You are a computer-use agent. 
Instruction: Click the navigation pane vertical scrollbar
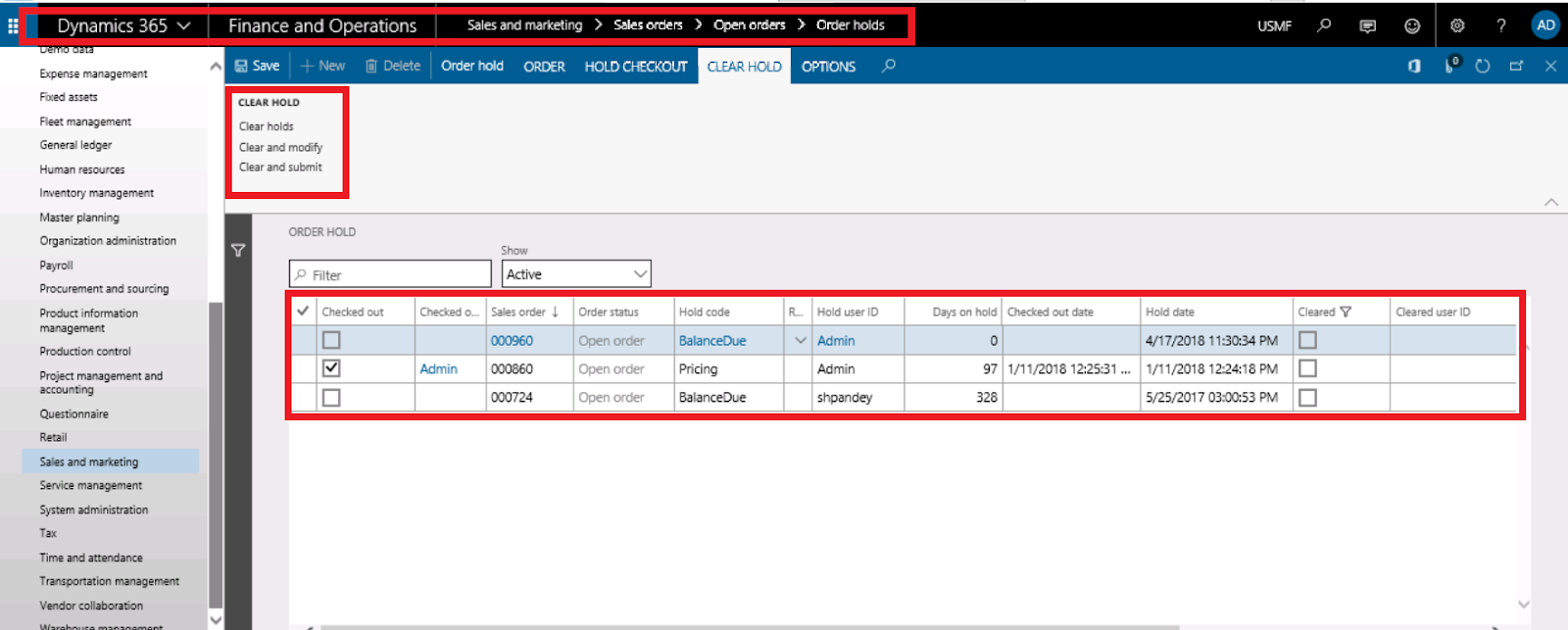pyautogui.click(x=216, y=454)
